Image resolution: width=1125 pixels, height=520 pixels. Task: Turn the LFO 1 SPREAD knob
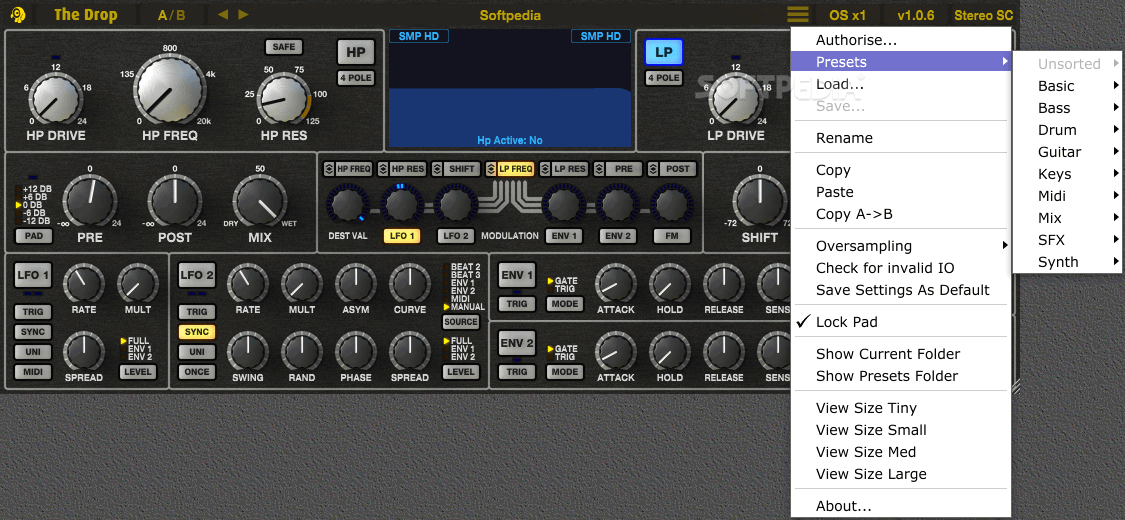click(84, 351)
